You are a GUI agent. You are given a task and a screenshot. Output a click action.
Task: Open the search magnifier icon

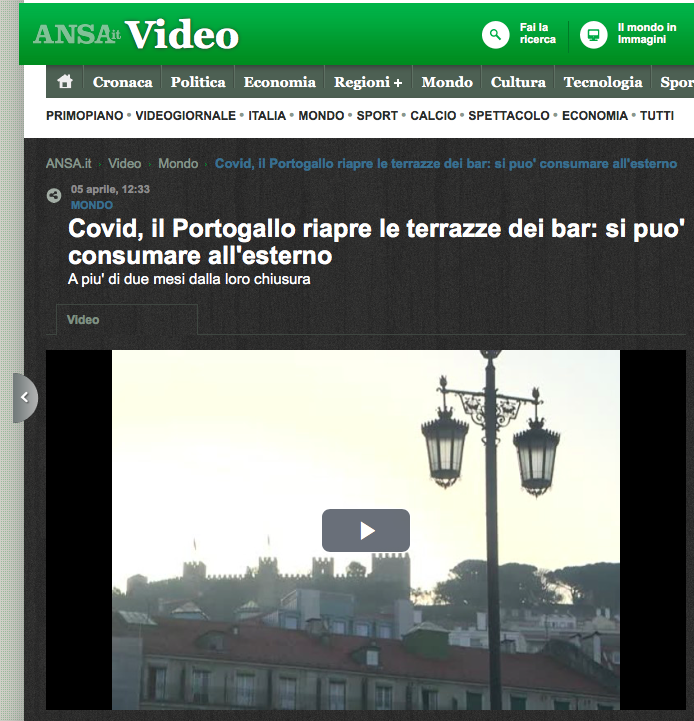pos(495,34)
